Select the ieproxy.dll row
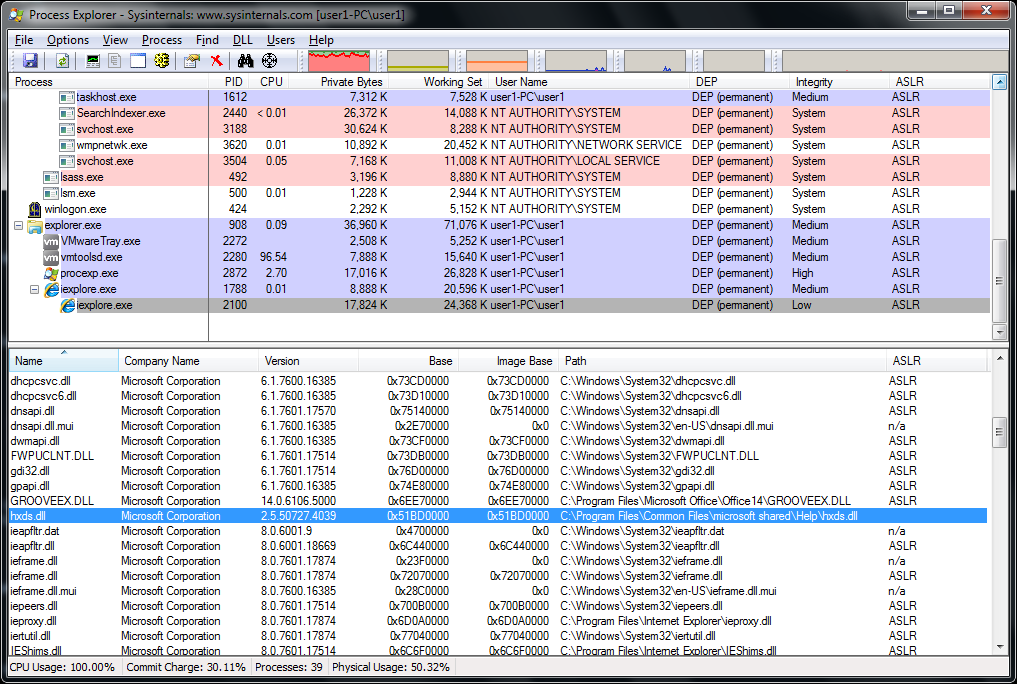Viewport: 1017px width, 684px height. (x=498, y=621)
